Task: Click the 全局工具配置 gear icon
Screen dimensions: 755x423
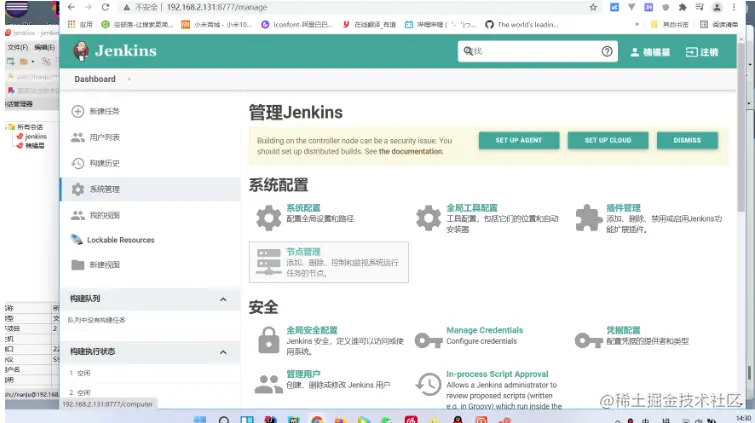Action: [428, 218]
